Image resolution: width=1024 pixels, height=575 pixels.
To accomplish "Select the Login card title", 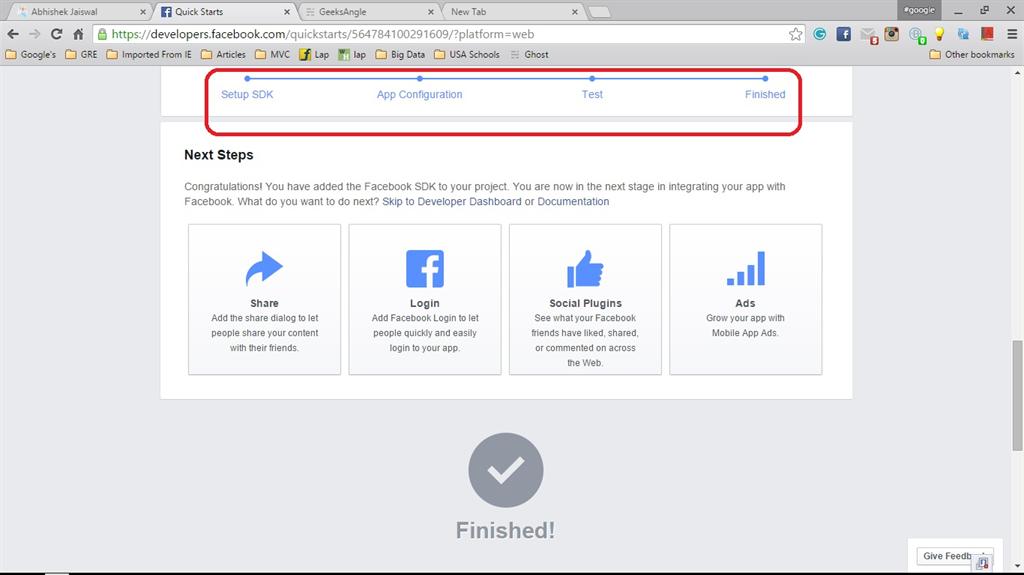I will point(424,303).
